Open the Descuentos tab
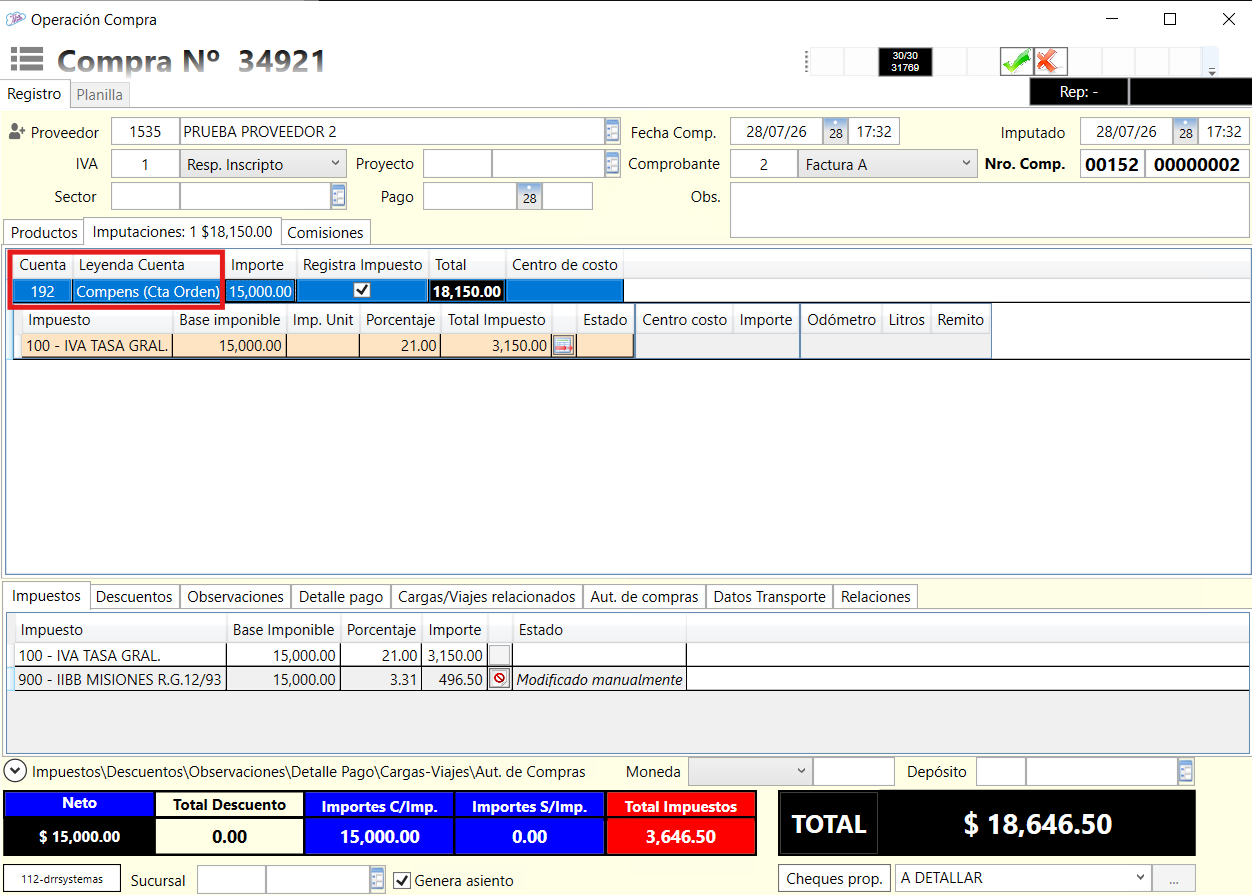Image resolution: width=1252 pixels, height=895 pixels. pyautogui.click(x=134, y=596)
